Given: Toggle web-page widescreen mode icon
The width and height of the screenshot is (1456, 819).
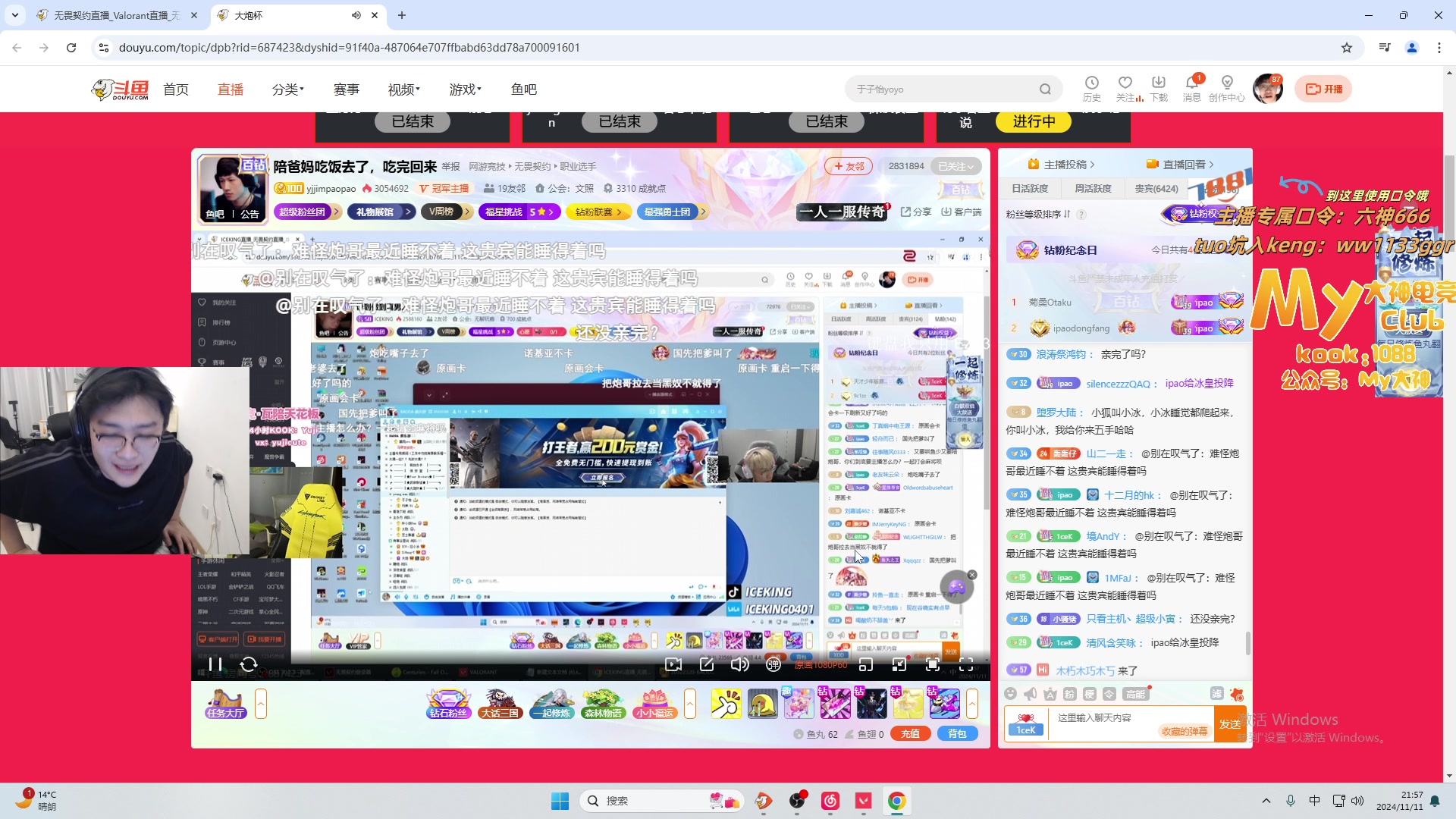Looking at the screenshot, I should (899, 665).
